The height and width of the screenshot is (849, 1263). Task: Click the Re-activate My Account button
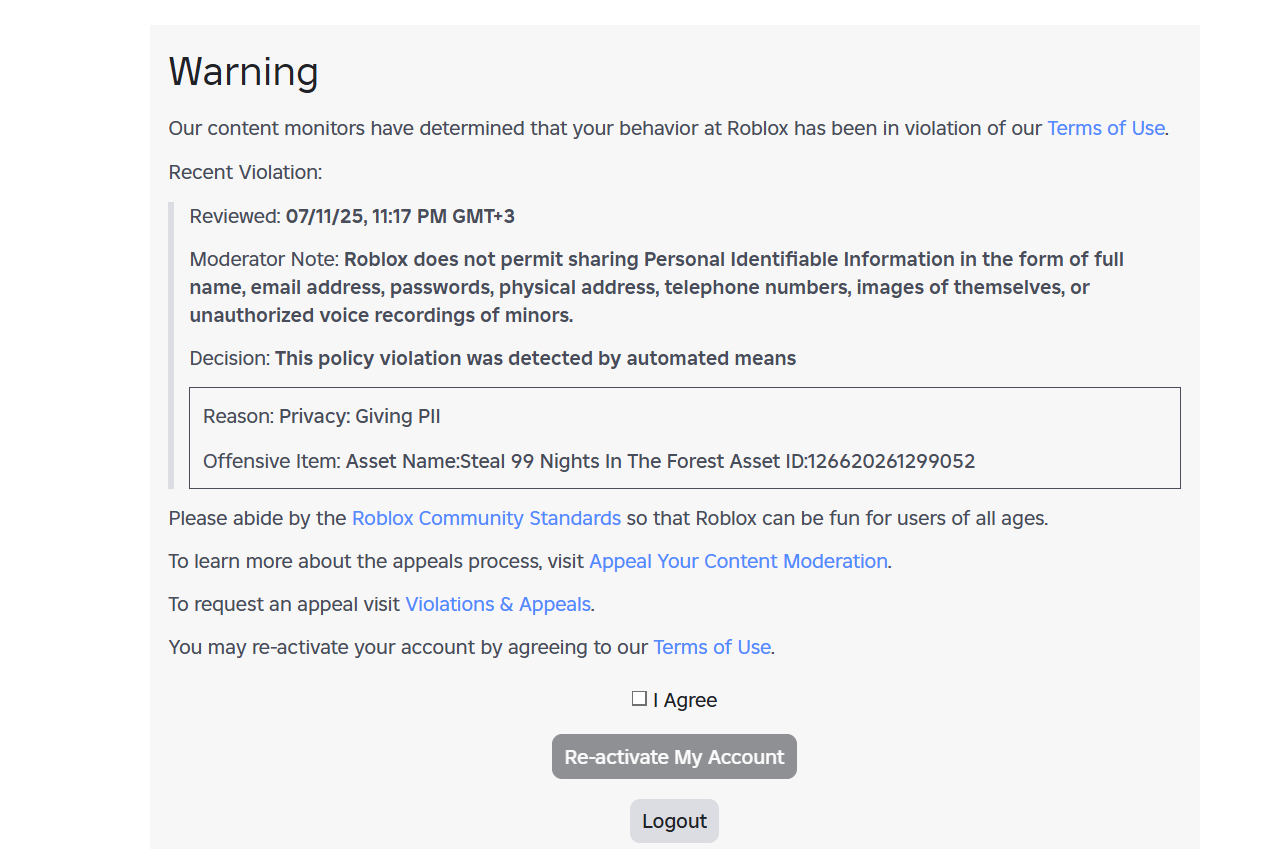(674, 756)
